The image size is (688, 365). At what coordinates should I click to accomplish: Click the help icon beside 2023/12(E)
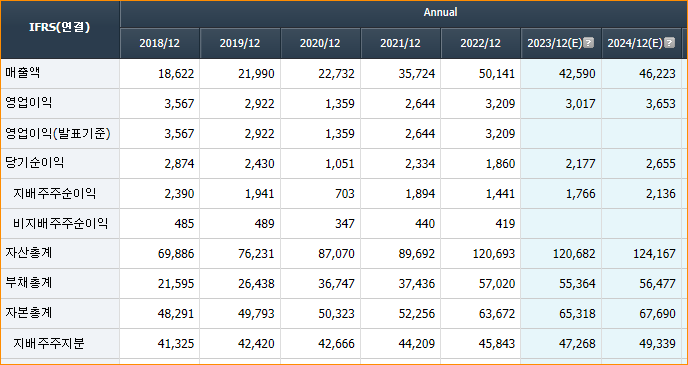(x=589, y=43)
